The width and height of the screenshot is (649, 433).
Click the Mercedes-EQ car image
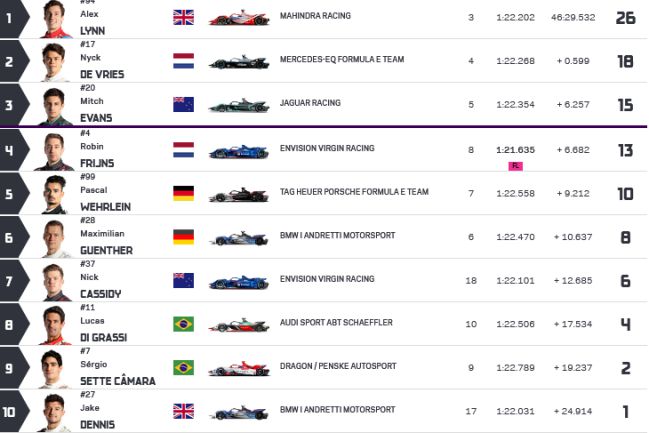239,62
